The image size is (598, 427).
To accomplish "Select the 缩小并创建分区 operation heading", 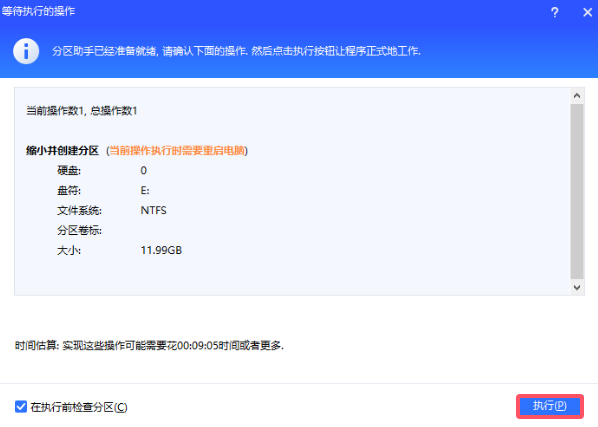I will coord(62,151).
